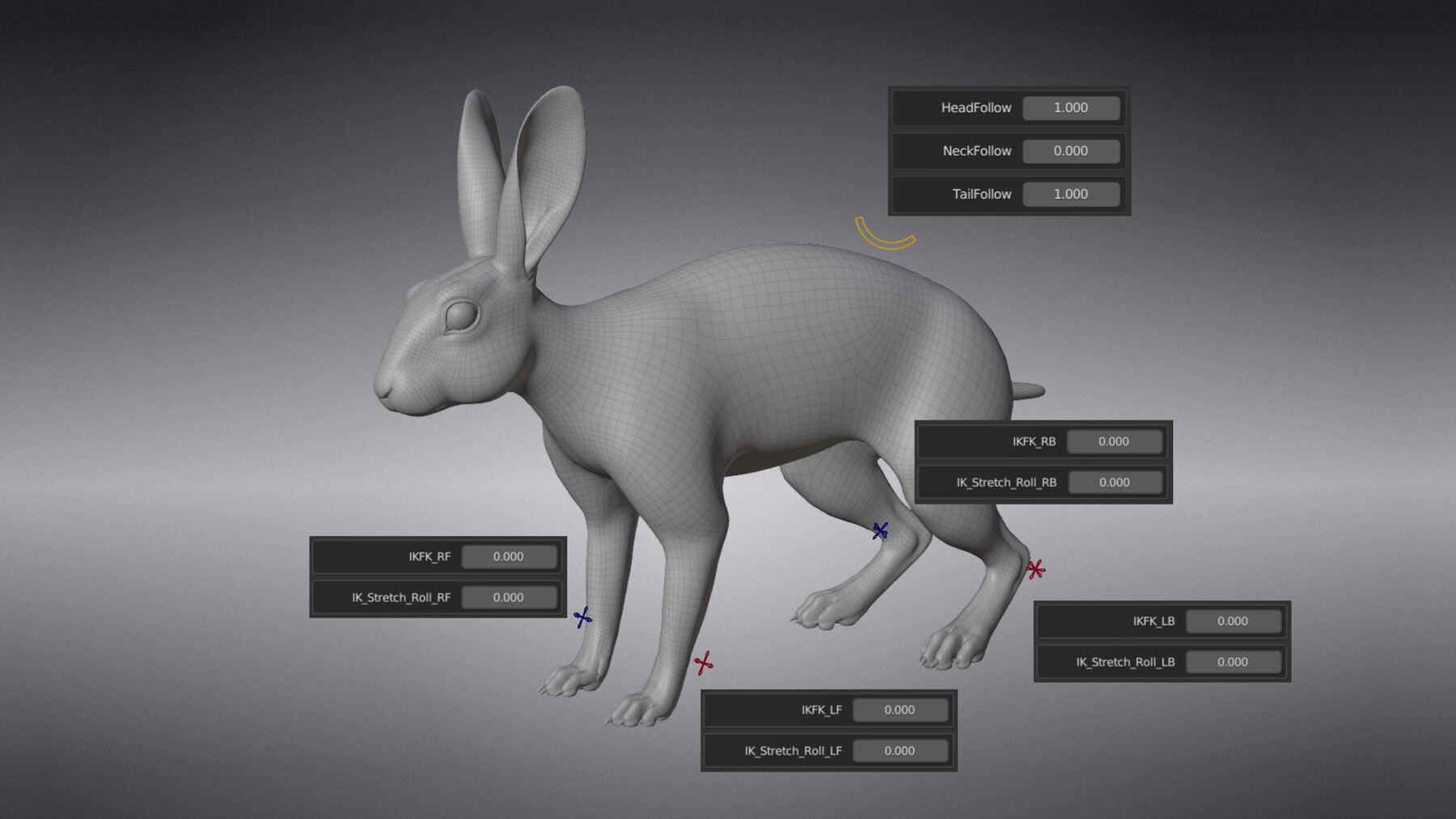Viewport: 1456px width, 819px height.
Task: Click the NeckFollow value field showing 0.000
Action: [x=1071, y=151]
